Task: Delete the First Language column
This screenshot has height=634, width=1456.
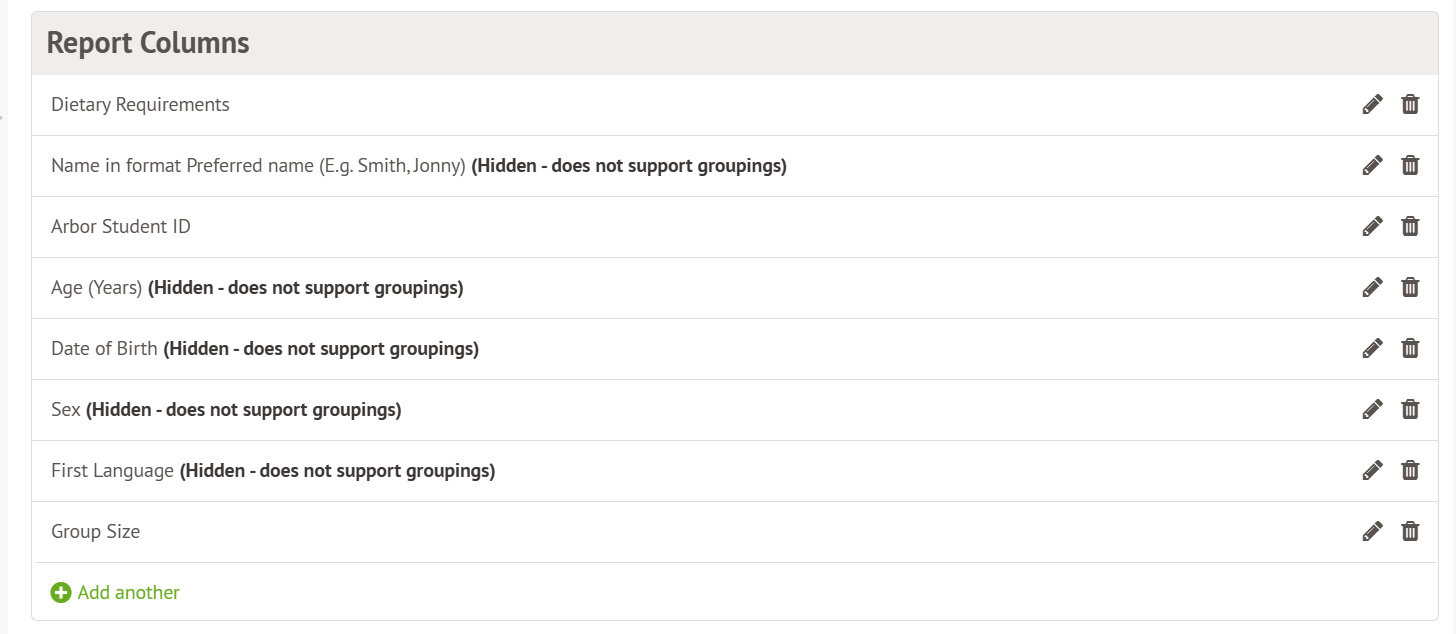Action: [x=1410, y=470]
